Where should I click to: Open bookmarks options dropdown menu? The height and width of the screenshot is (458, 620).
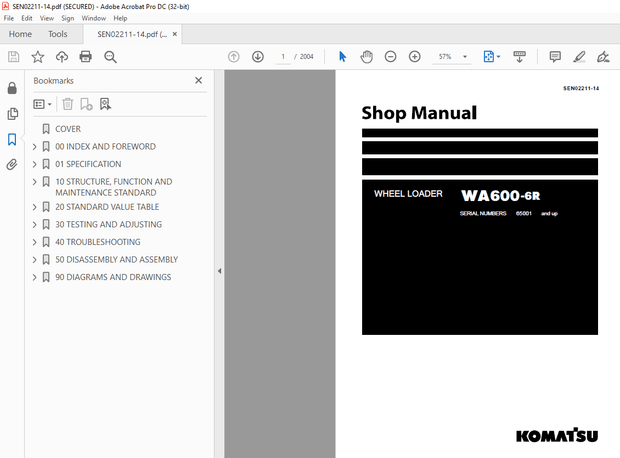tap(42, 104)
